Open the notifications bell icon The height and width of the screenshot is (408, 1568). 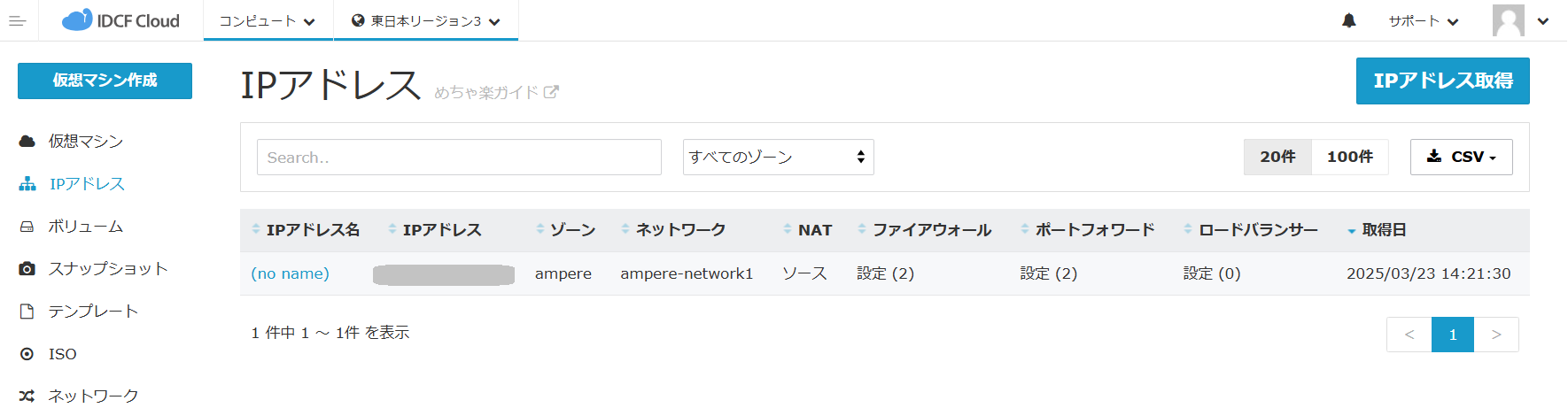click(1348, 21)
